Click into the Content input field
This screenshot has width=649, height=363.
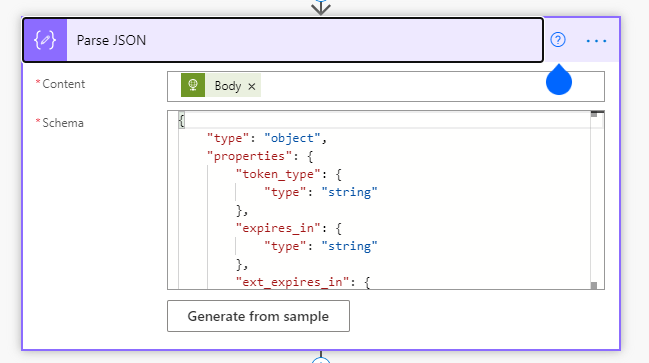[386, 86]
